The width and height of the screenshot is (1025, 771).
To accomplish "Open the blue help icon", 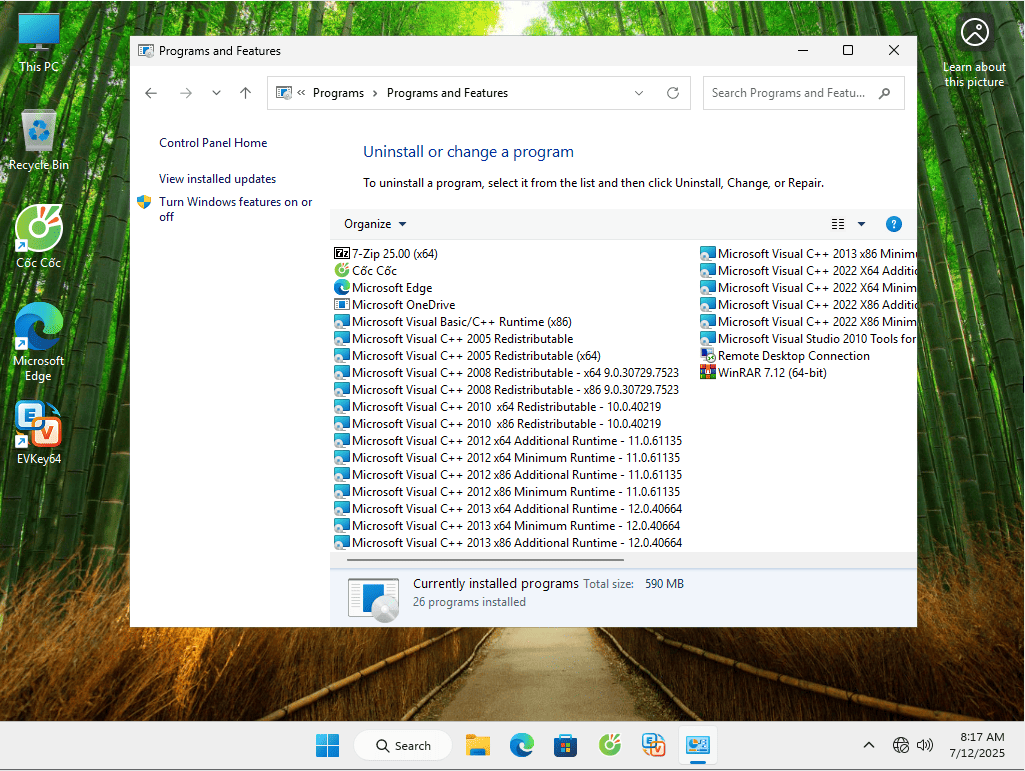I will [x=894, y=224].
